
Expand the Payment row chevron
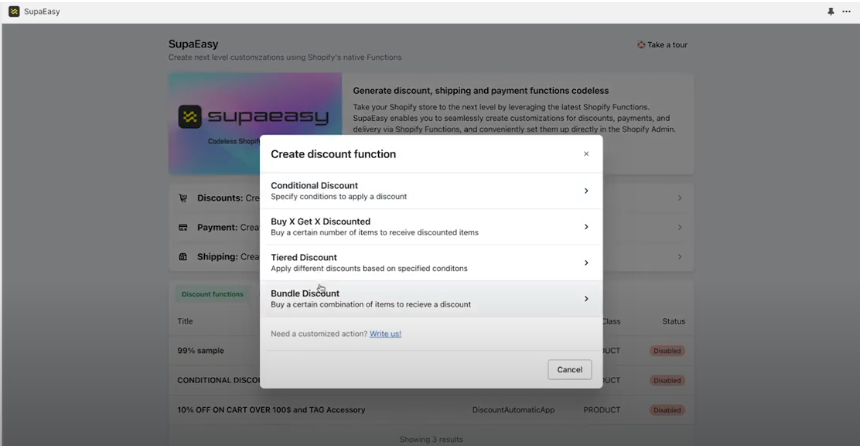pos(680,228)
